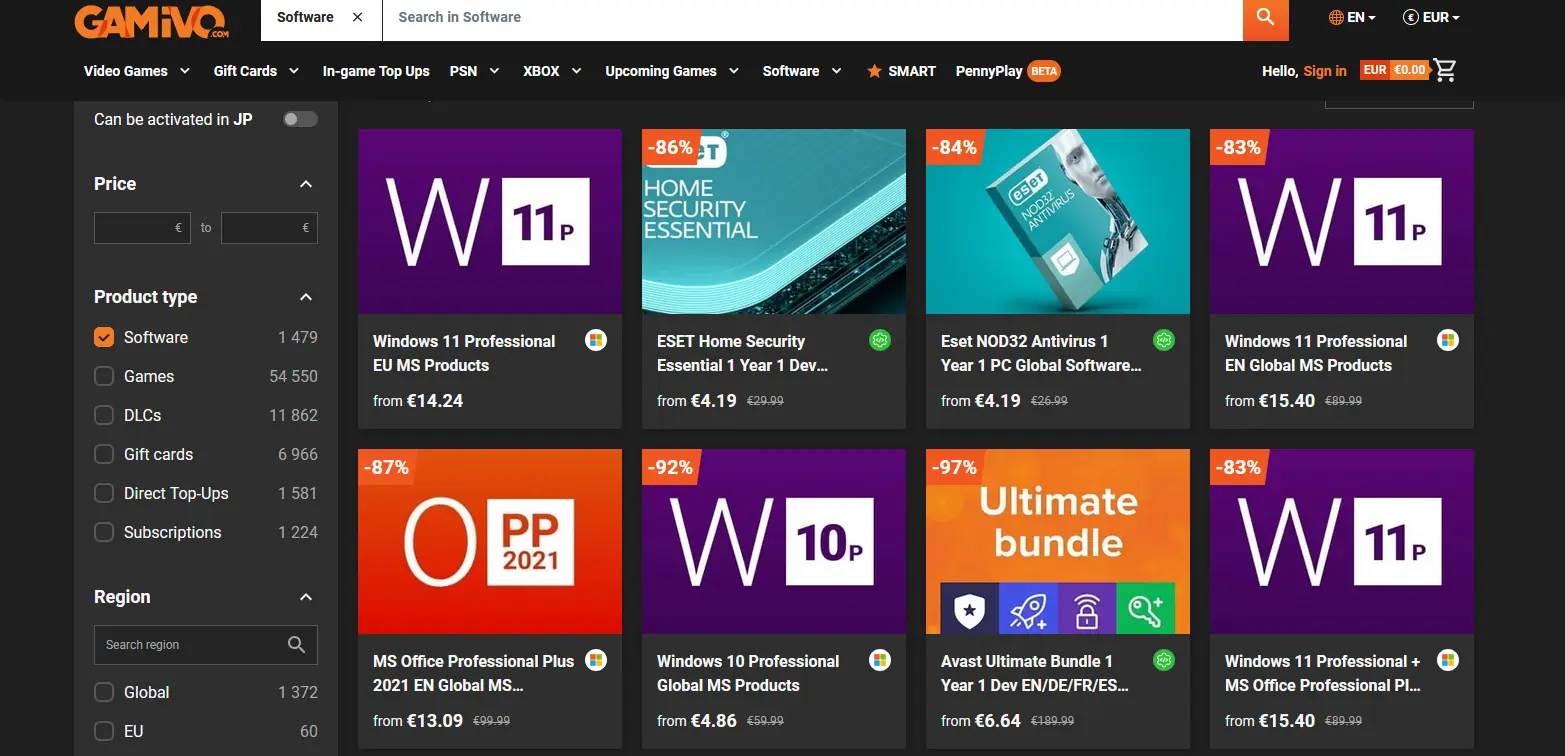This screenshot has width=1565, height=756.
Task: Click Microsoft badge on MS Office Professional Plus 2021
Action: coord(596,660)
